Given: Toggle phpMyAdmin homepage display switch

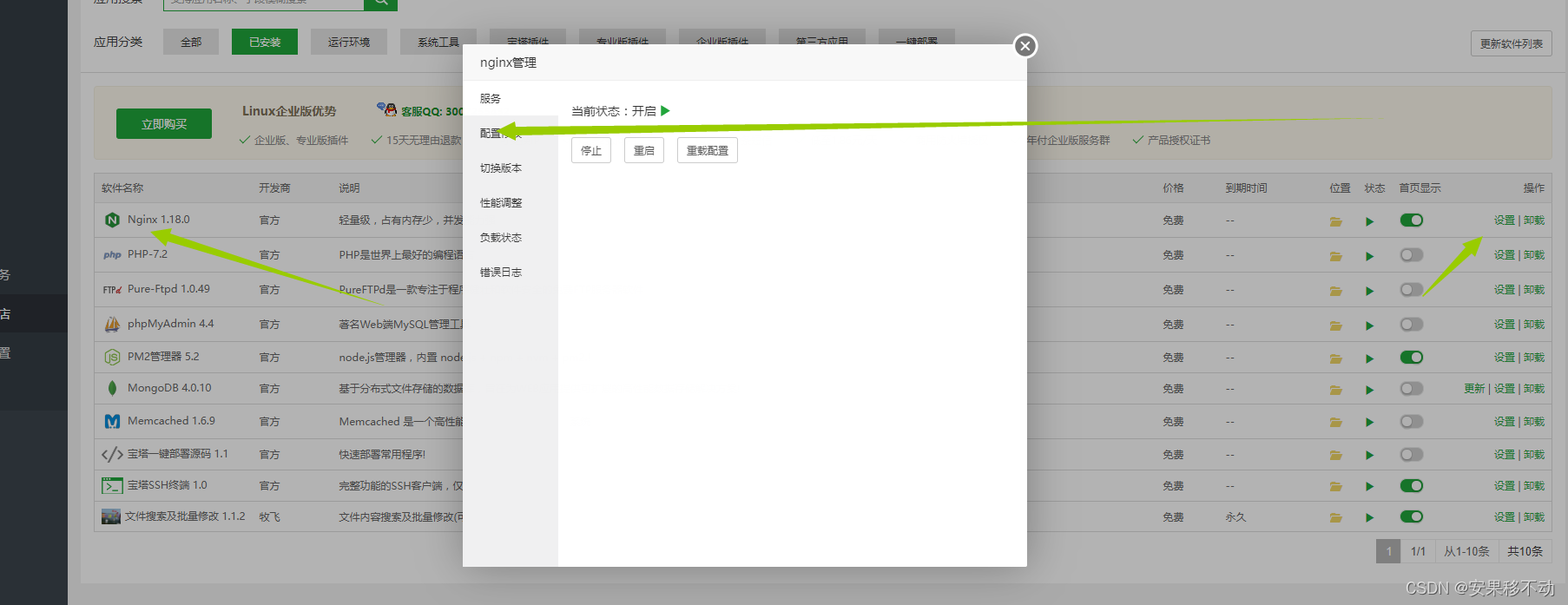Looking at the screenshot, I should [1412, 325].
